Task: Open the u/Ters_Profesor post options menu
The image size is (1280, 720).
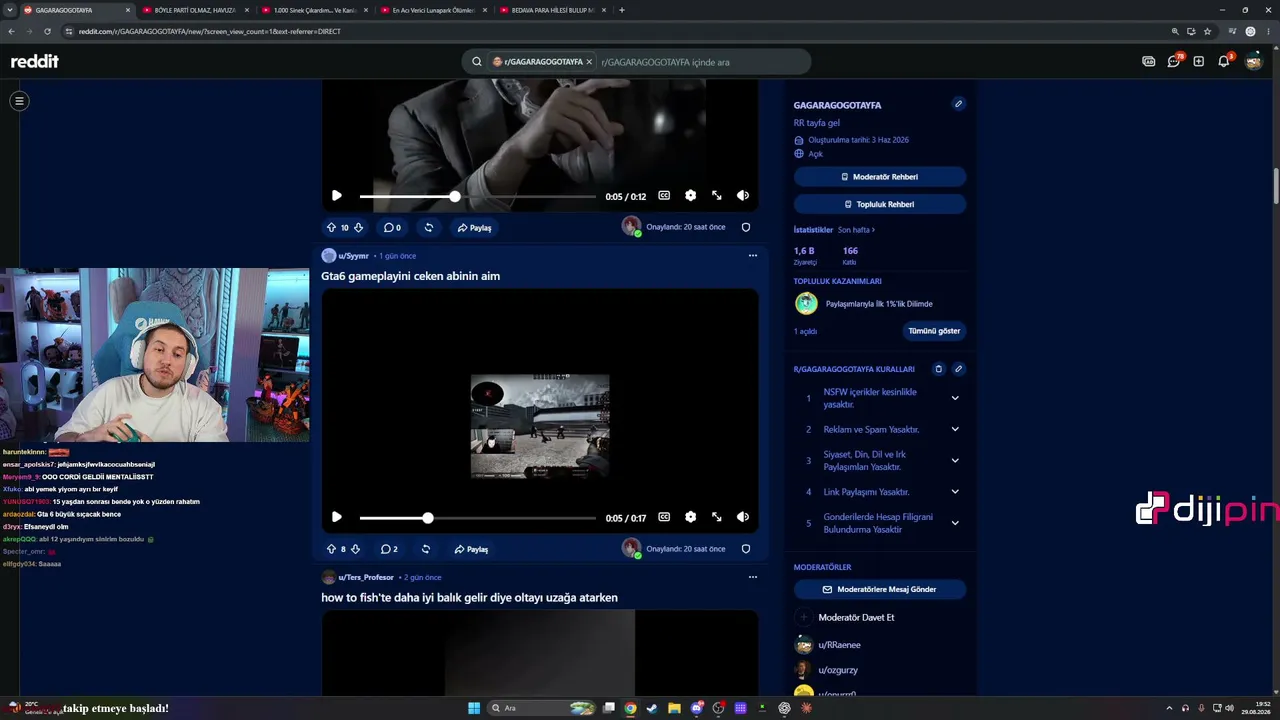Action: coord(753,577)
